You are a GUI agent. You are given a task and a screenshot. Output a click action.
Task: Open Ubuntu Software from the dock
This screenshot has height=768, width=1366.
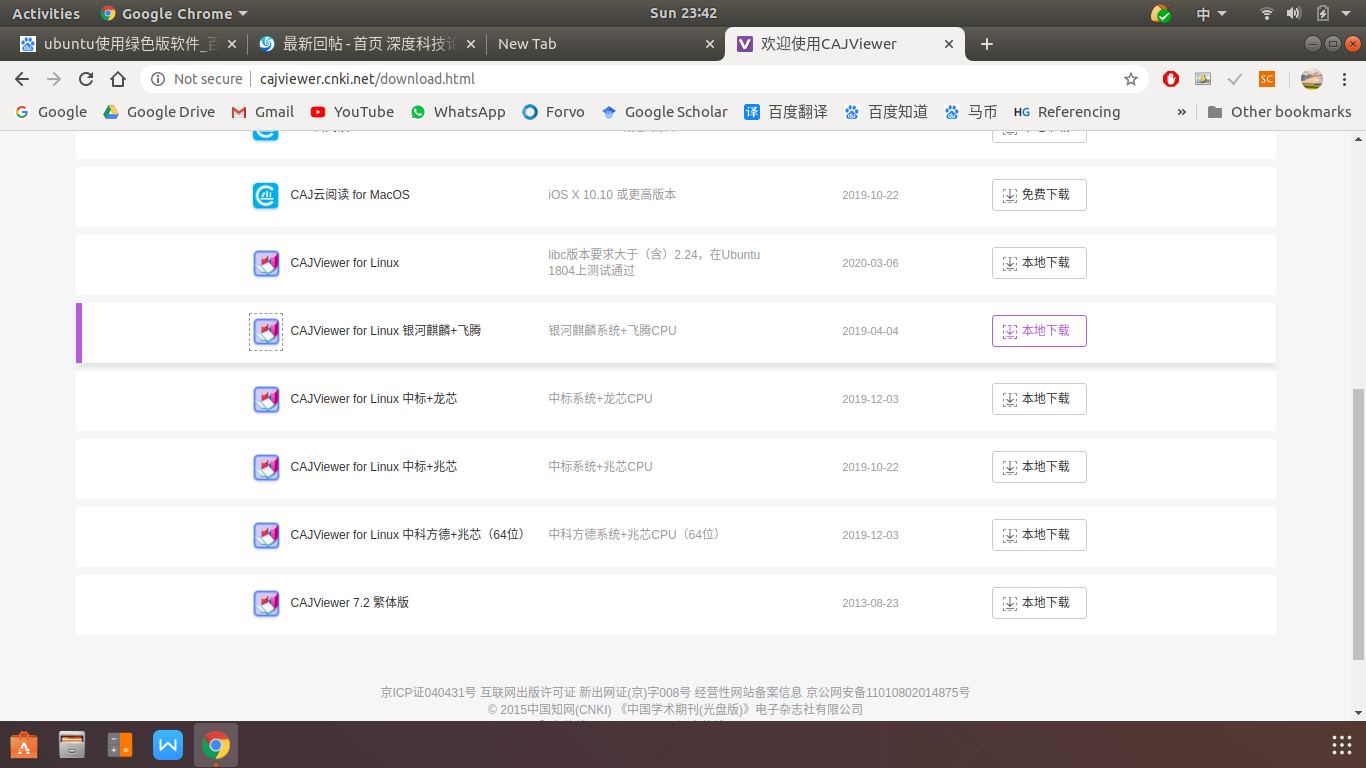pyautogui.click(x=24, y=745)
